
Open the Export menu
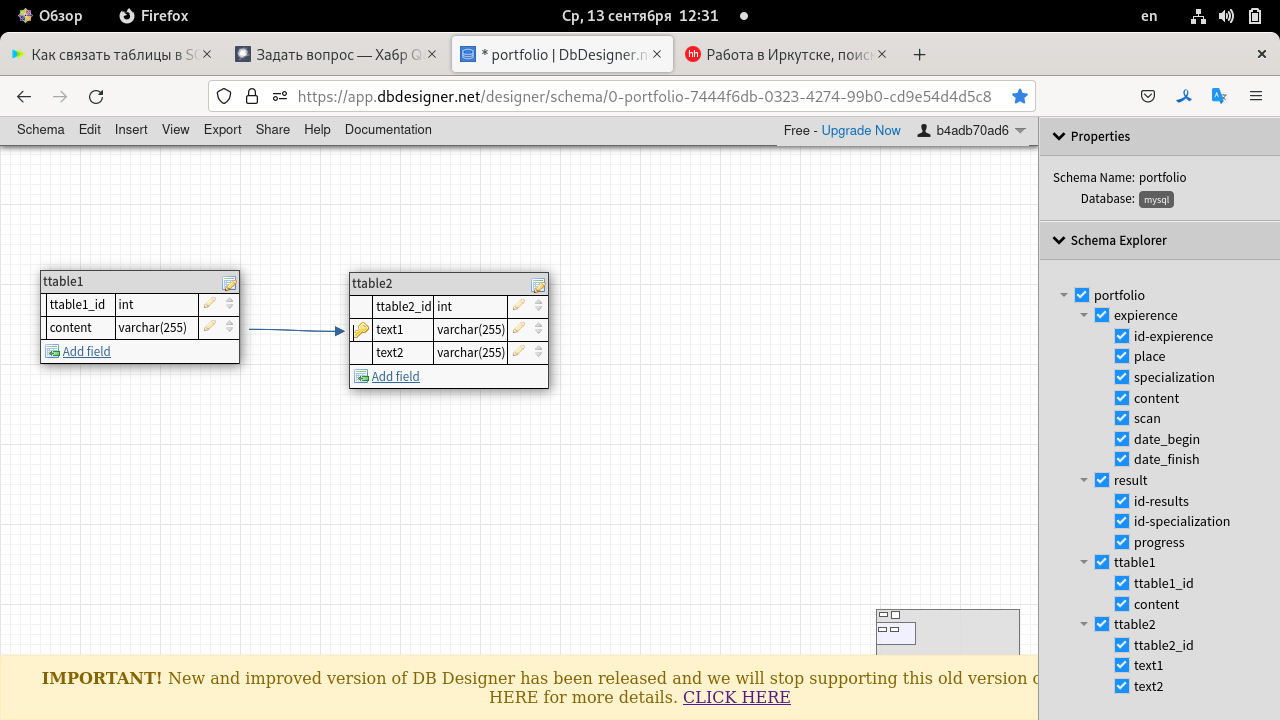223,130
